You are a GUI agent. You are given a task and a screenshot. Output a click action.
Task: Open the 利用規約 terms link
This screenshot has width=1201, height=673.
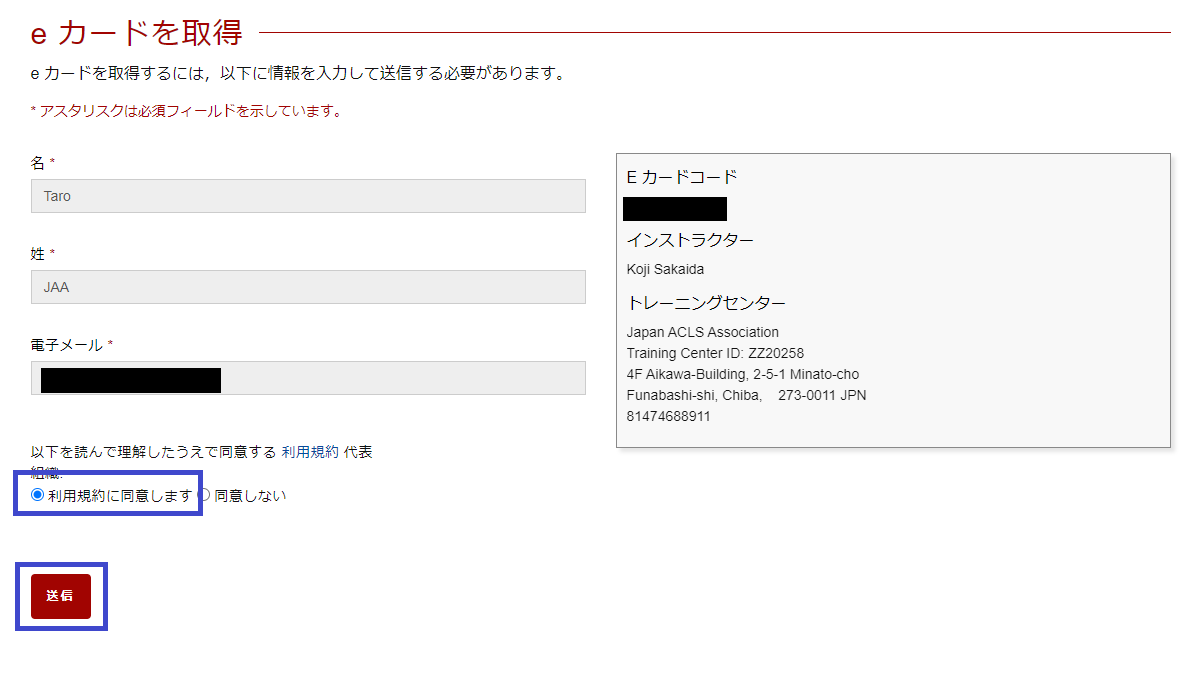pos(310,452)
